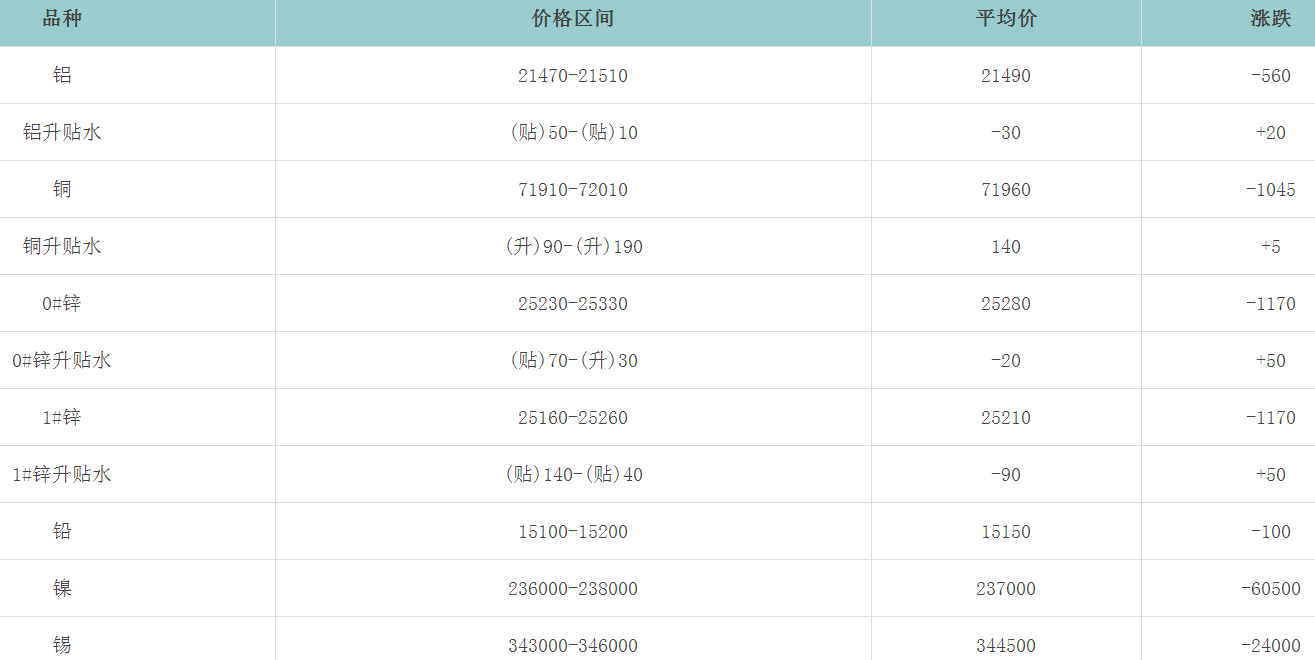Screen dimensions: 1315x660
Task: Click the 铅 variety name cell
Action: [62, 531]
